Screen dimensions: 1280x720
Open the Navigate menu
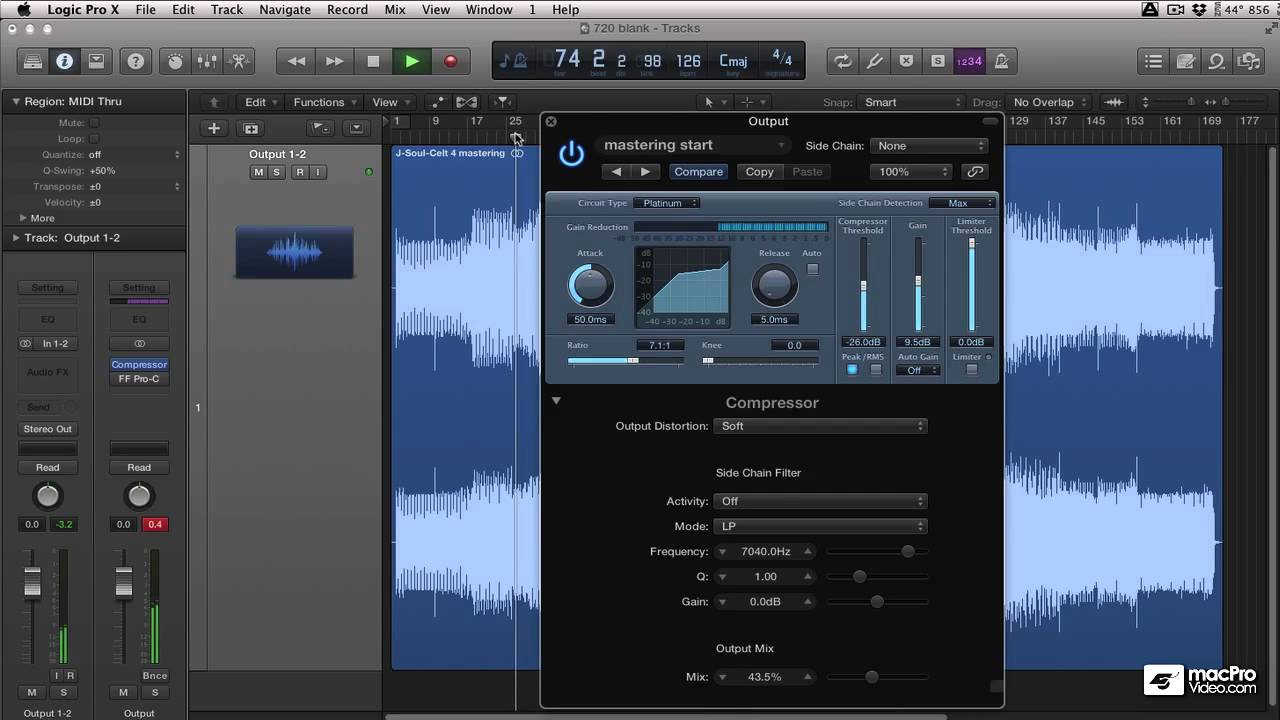pos(285,9)
